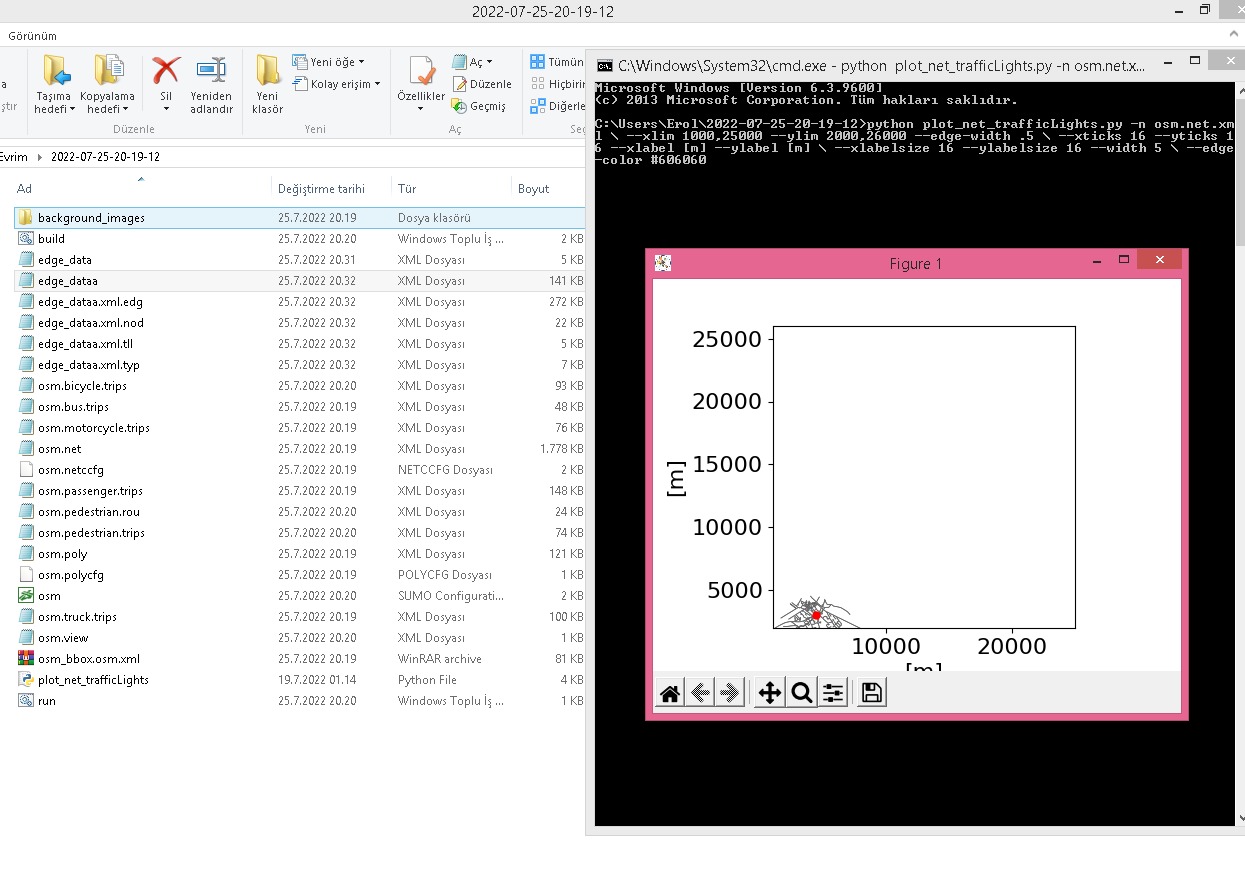Screen dimensions: 1245x874
Task: Activate the Pan tool in Figure 1
Action: (x=769, y=691)
